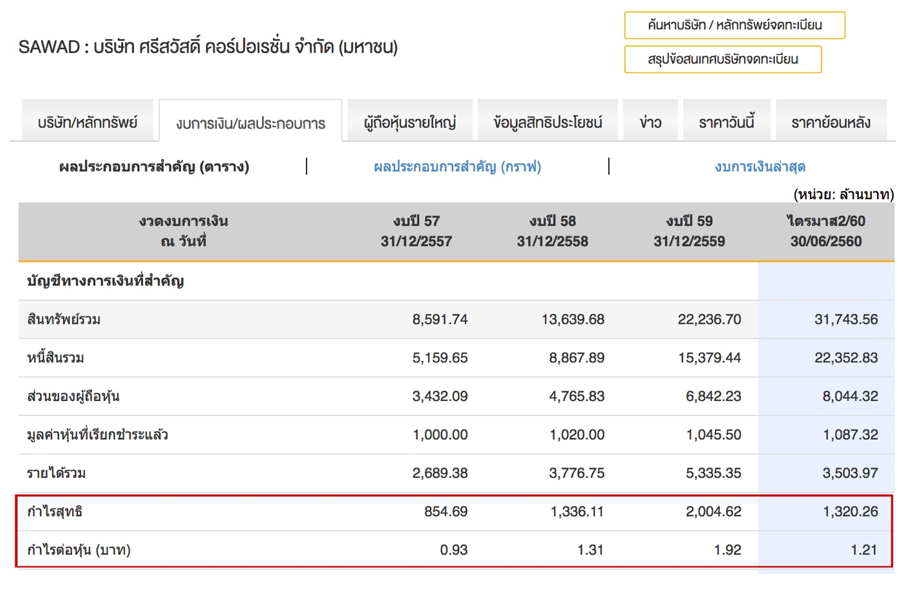Go to the ข้อมูลสิทธิประโยชน์ tab

pos(548,123)
